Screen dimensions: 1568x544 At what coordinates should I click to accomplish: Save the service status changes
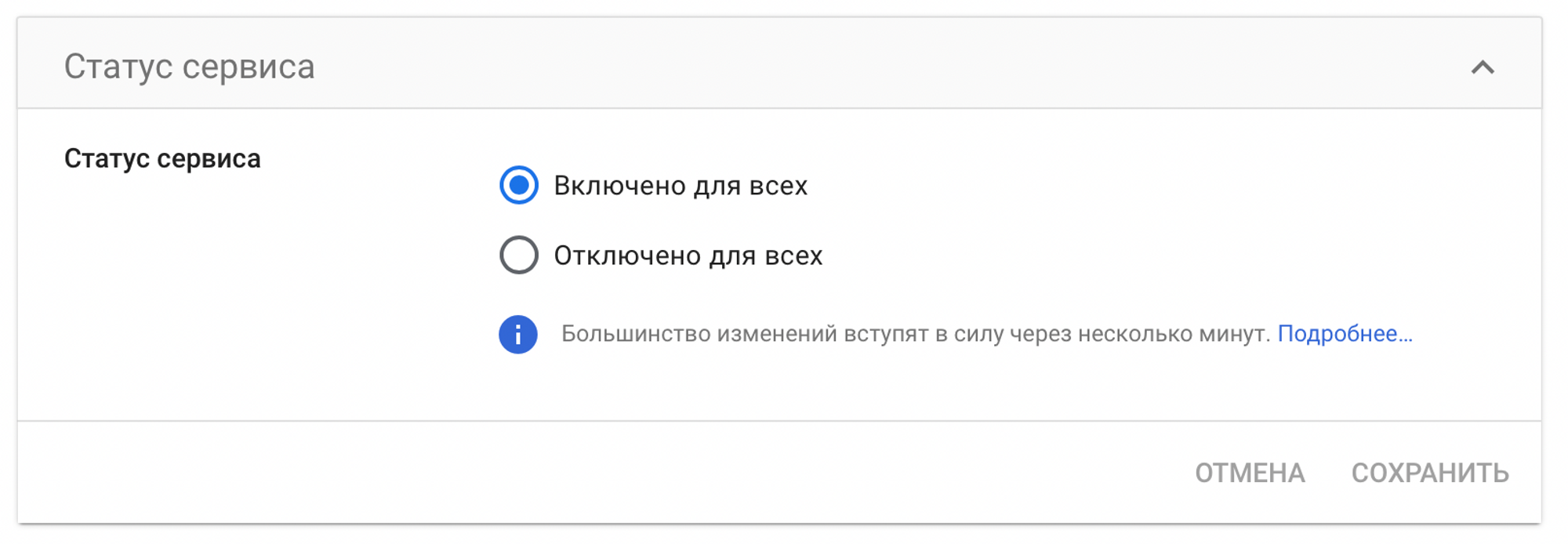point(1430,473)
